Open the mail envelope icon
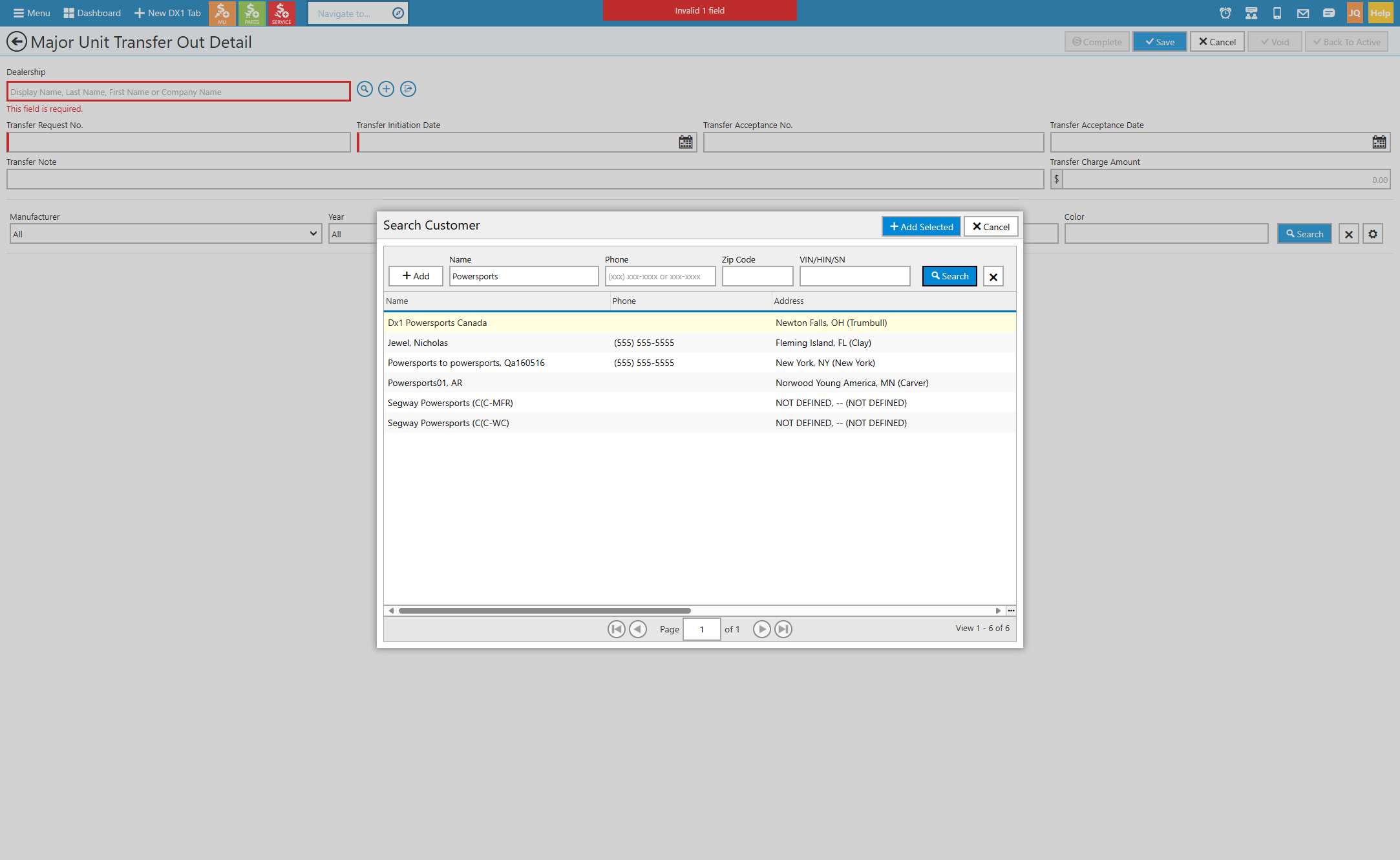This screenshot has height=860, width=1400. (x=1302, y=13)
